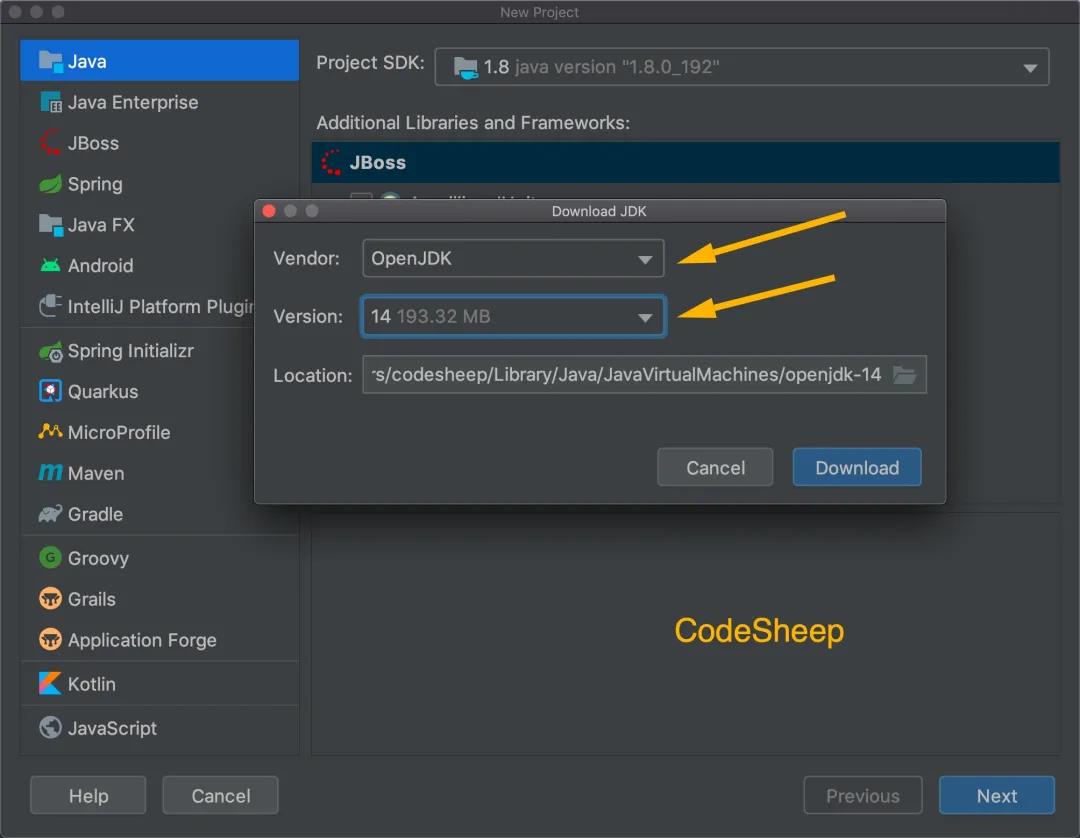This screenshot has height=838, width=1080.
Task: Click the Next button
Action: [x=997, y=795]
